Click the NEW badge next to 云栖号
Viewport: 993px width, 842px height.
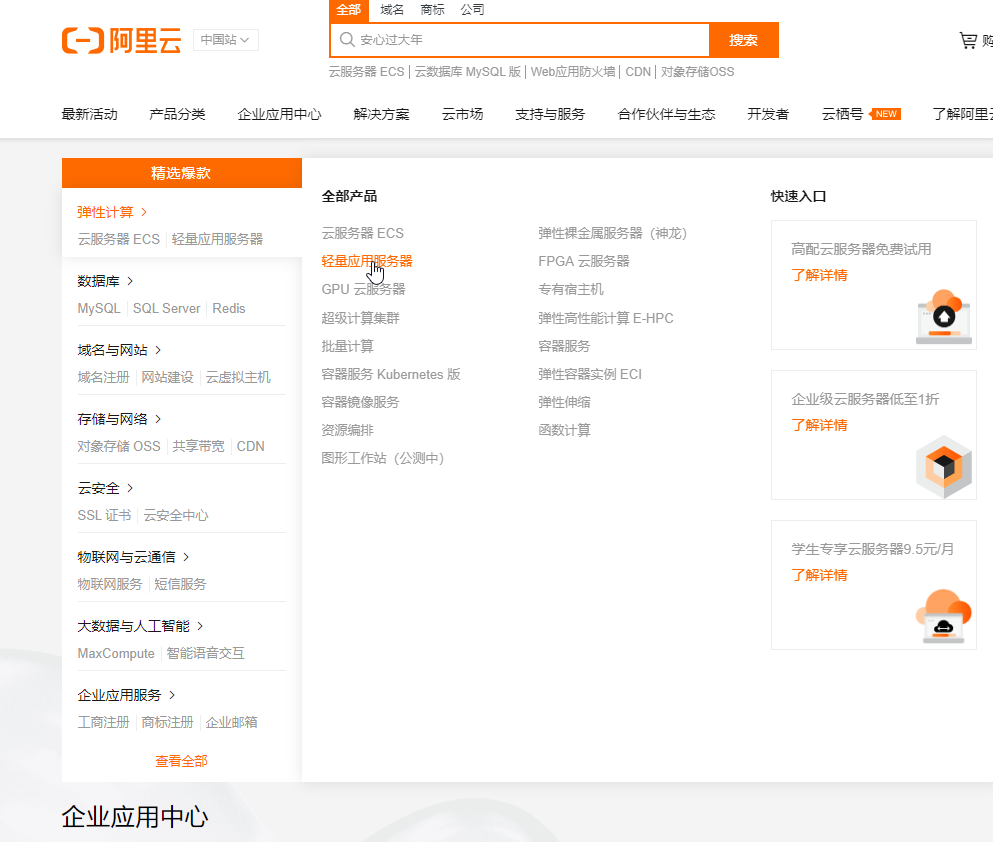(x=884, y=113)
